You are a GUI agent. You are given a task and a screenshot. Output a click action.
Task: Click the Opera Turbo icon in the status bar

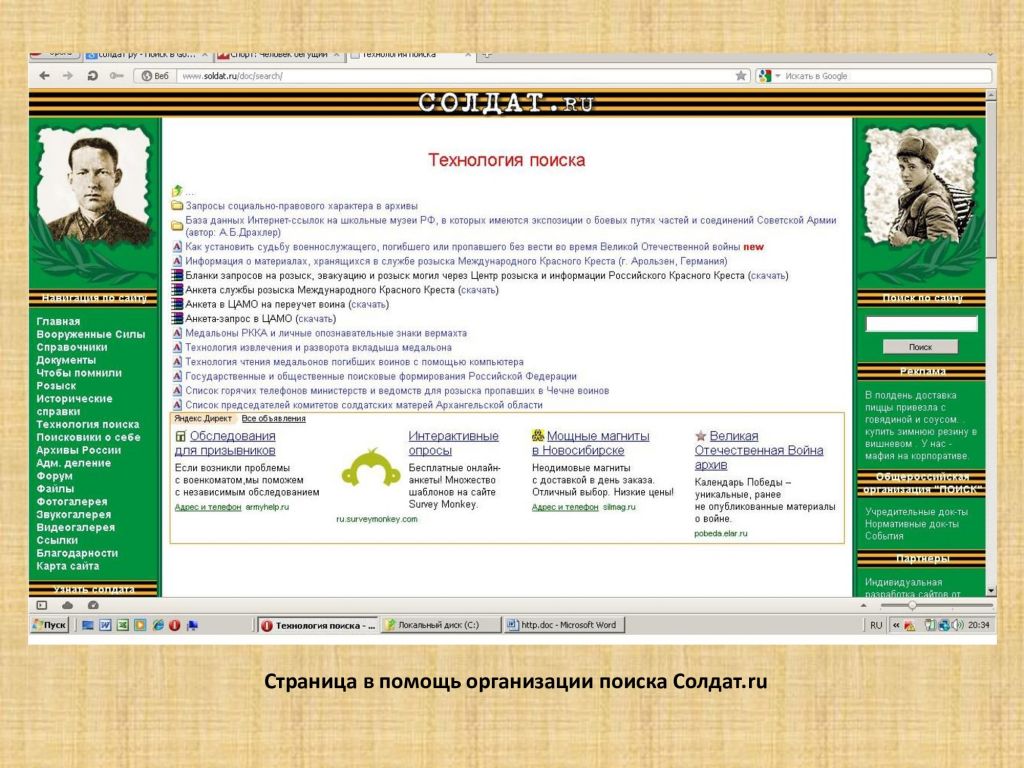(93, 605)
